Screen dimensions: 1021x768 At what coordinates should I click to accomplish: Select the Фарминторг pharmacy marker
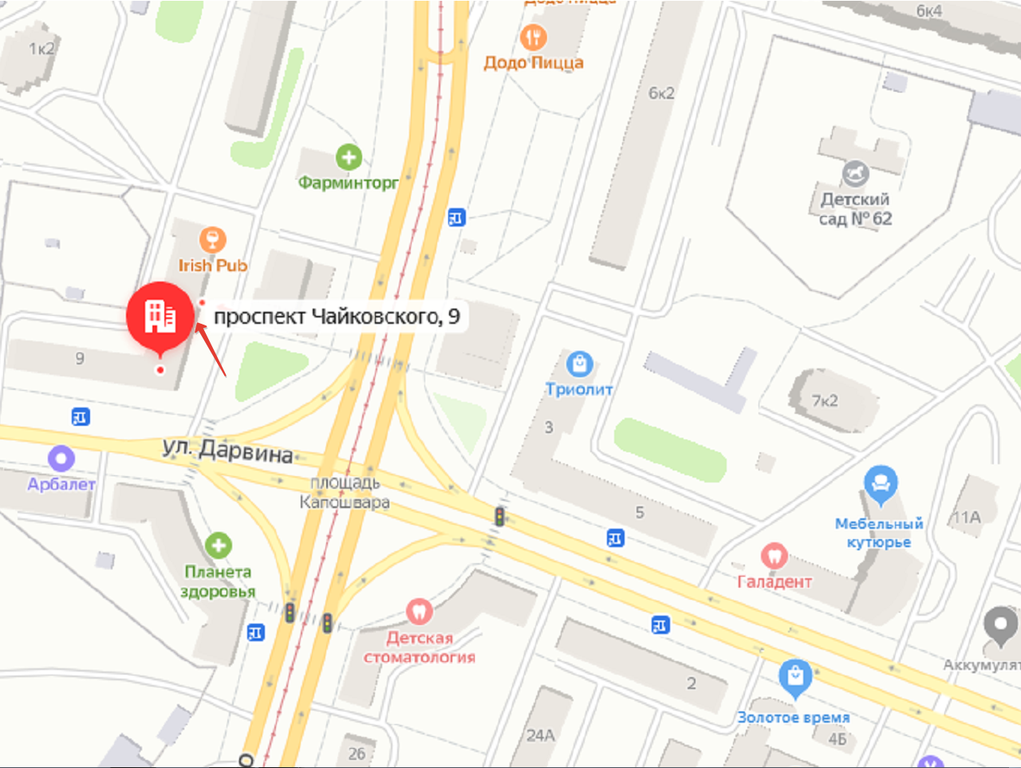(348, 157)
